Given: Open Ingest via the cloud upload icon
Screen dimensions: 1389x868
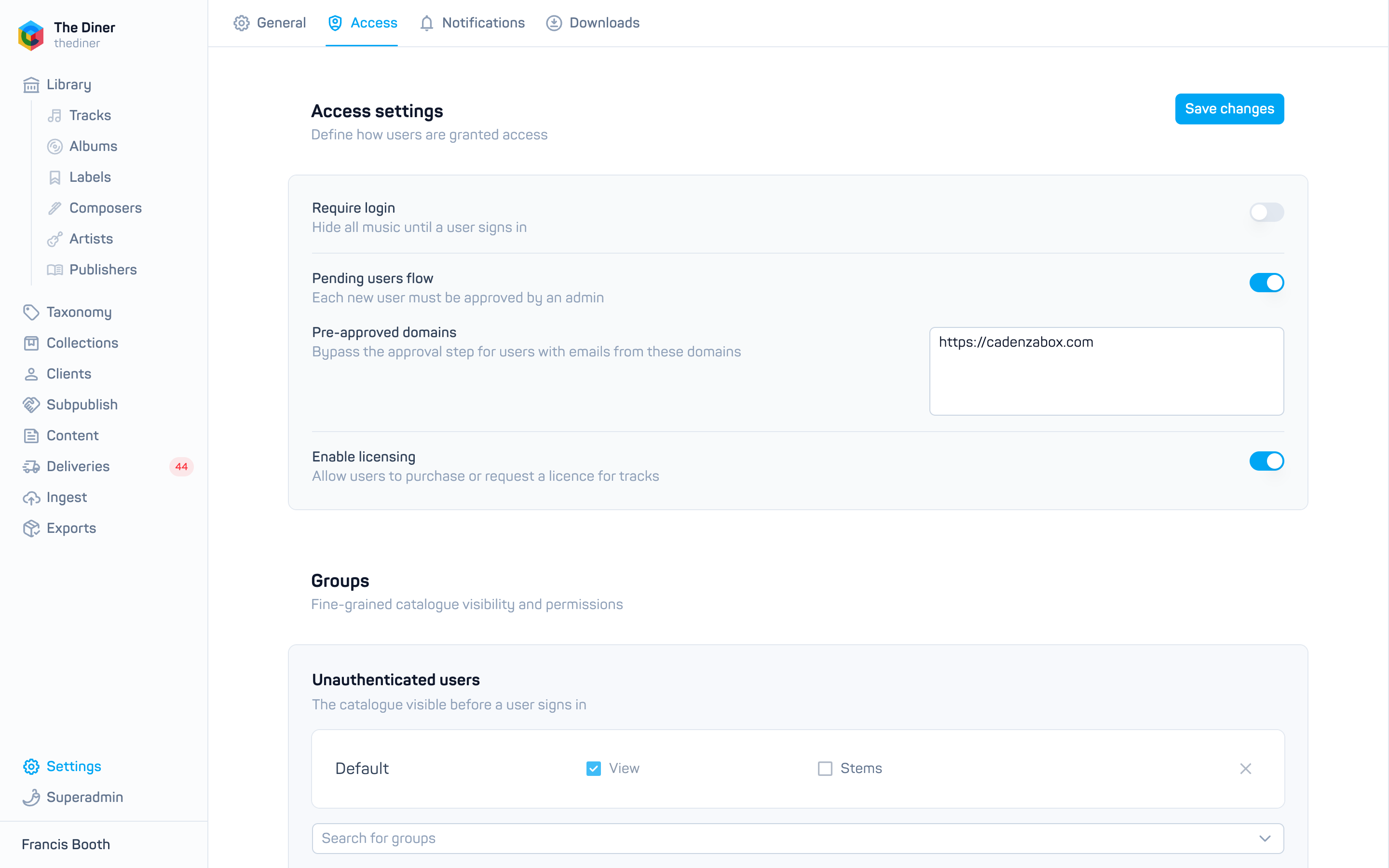Looking at the screenshot, I should (x=31, y=498).
